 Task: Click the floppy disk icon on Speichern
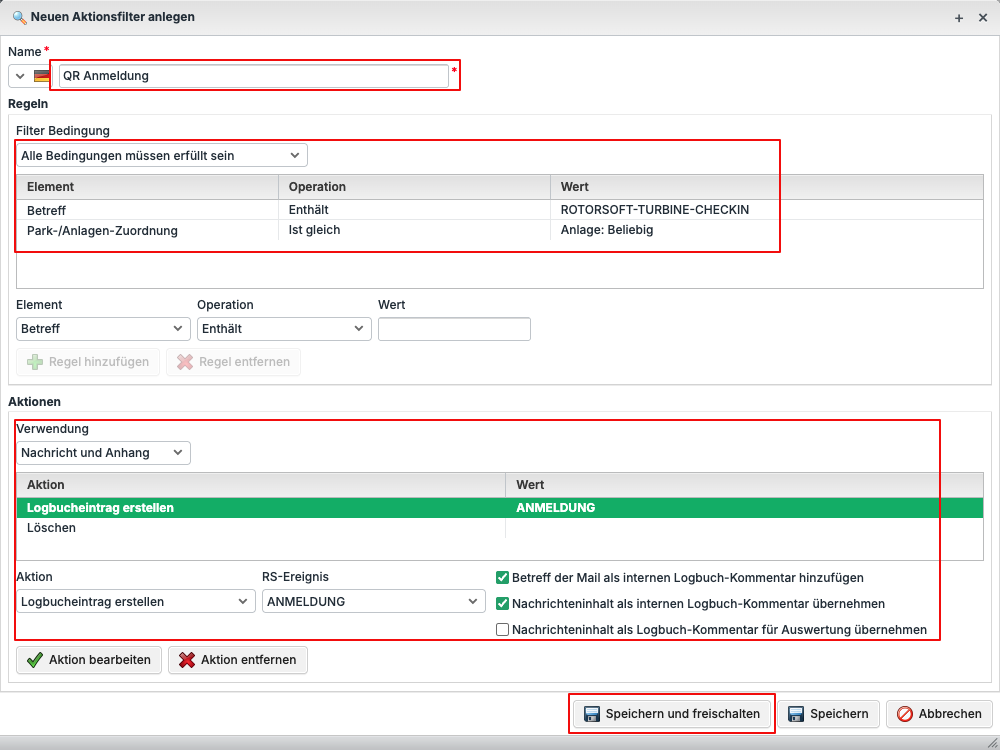tap(796, 714)
